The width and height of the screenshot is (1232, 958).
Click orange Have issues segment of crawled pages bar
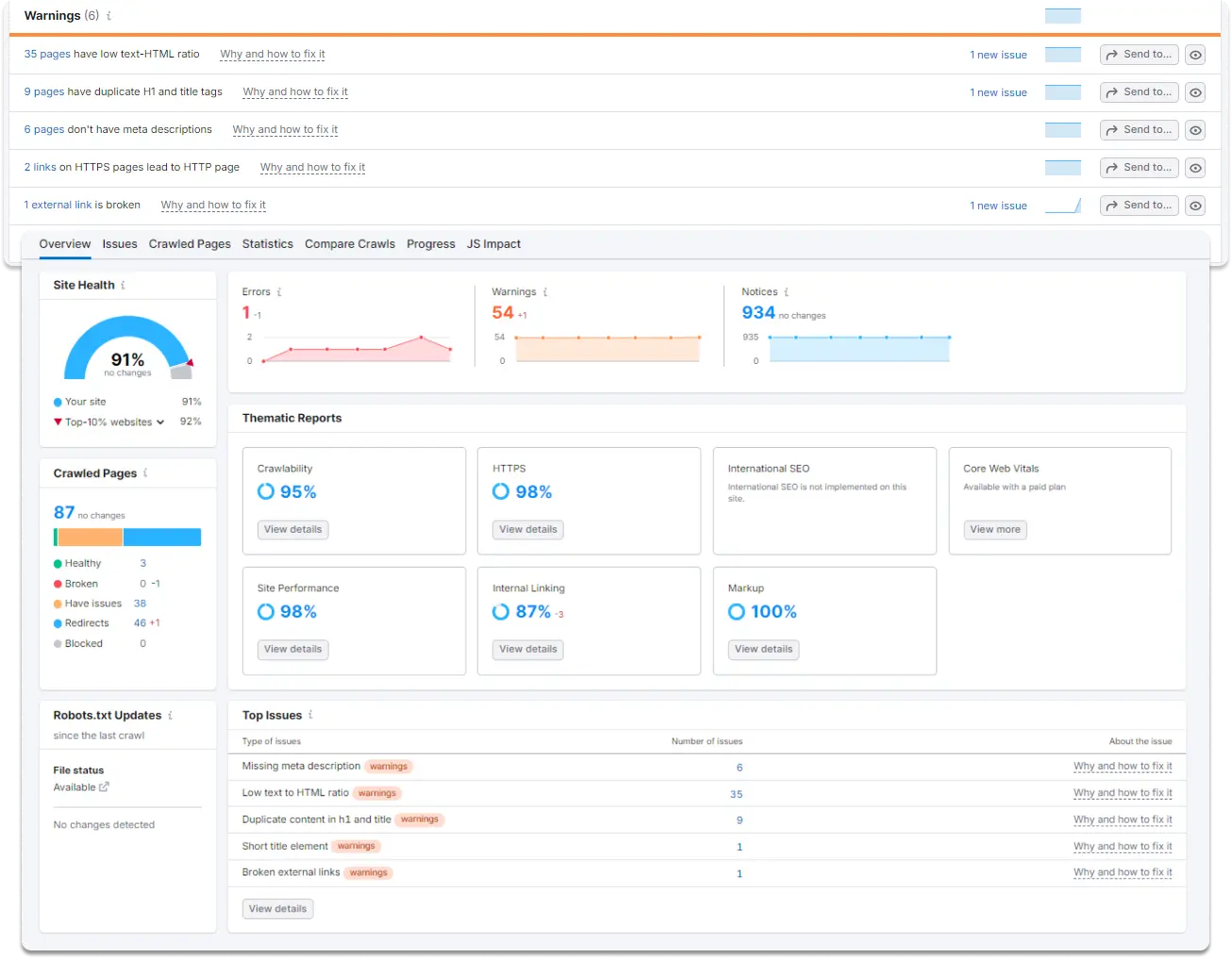click(91, 537)
